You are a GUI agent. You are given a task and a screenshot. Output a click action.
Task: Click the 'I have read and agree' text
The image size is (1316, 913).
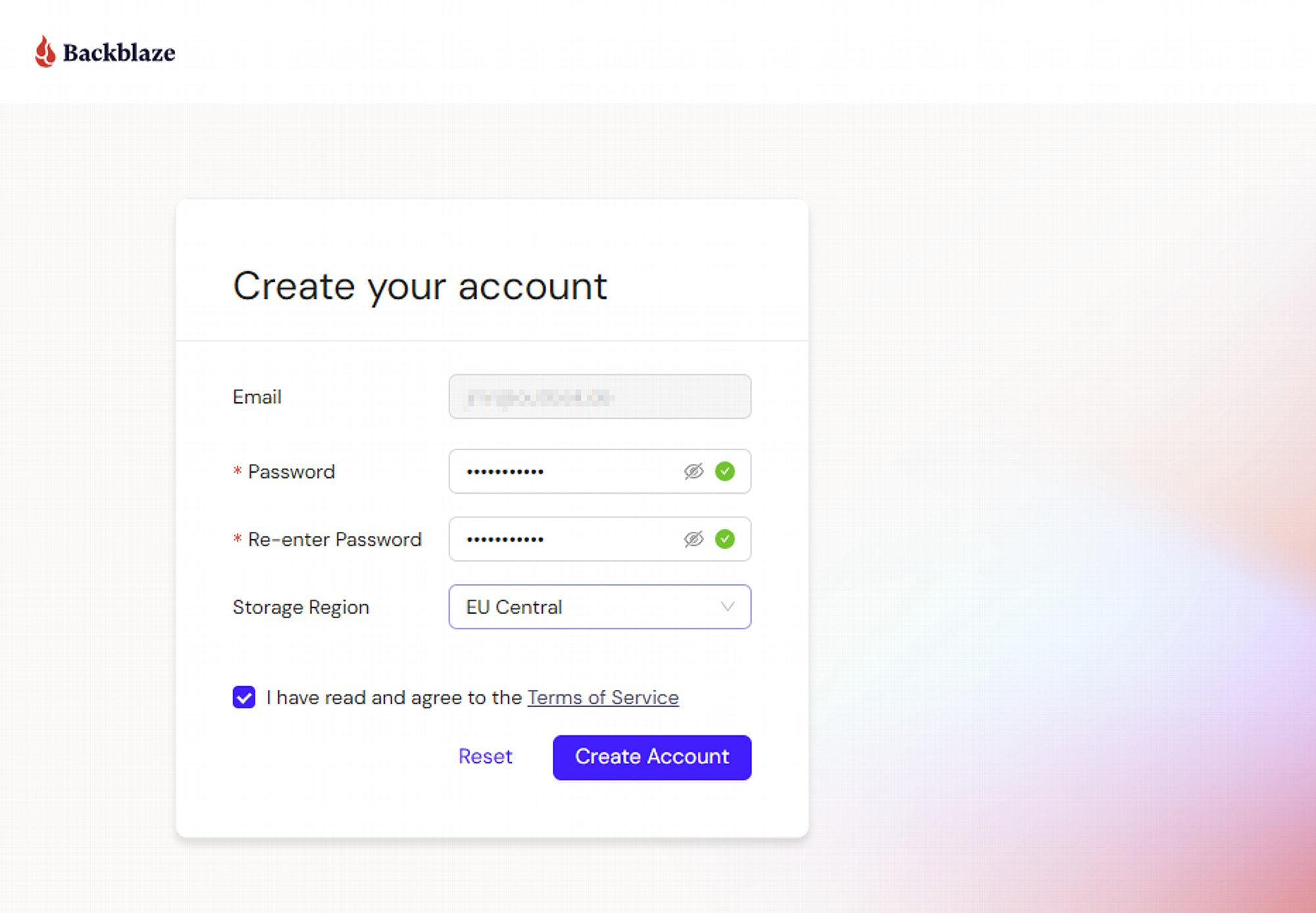click(x=393, y=697)
